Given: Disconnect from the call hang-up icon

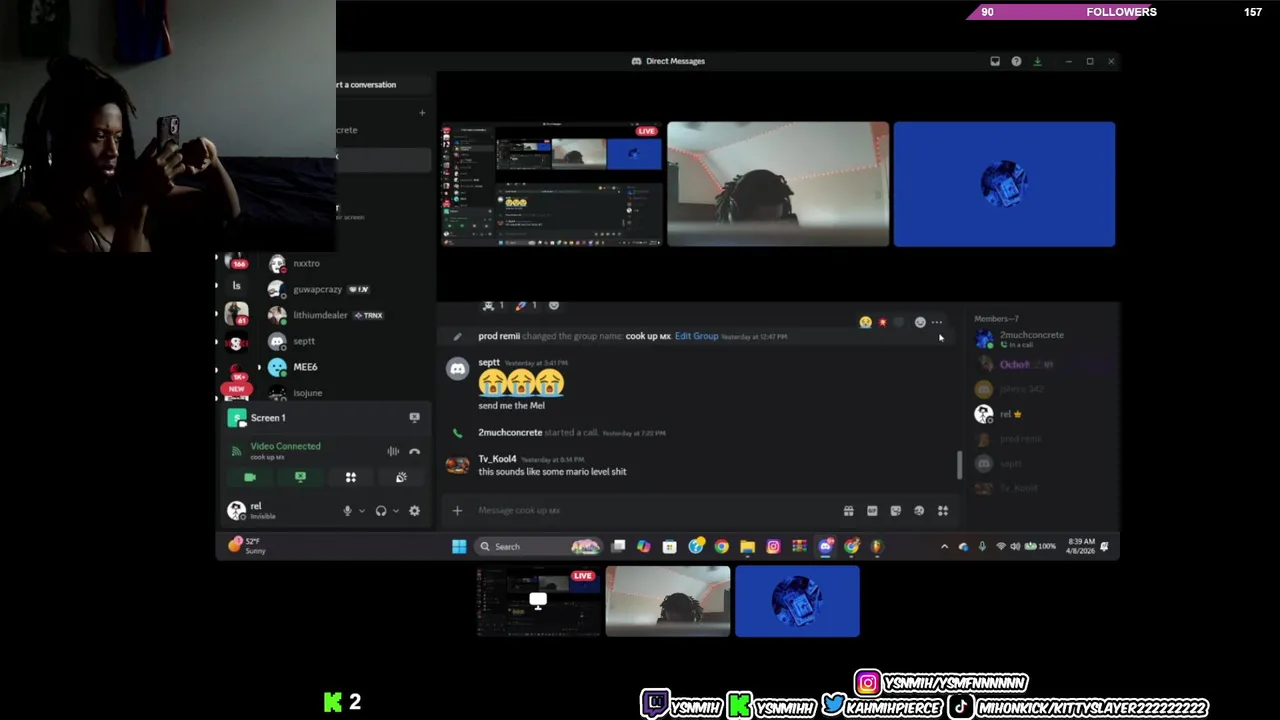Looking at the screenshot, I should point(414,451).
